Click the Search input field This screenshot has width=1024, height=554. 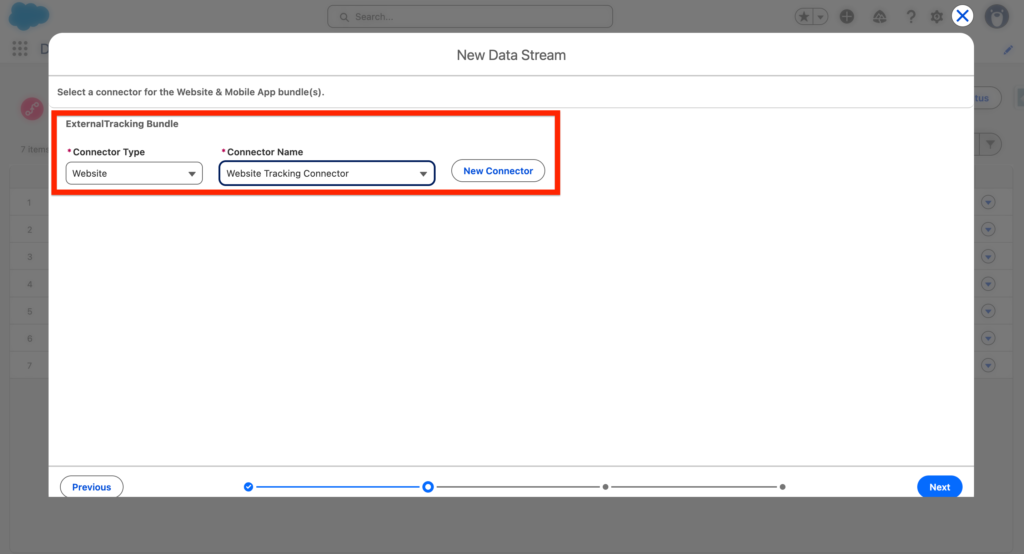[470, 17]
